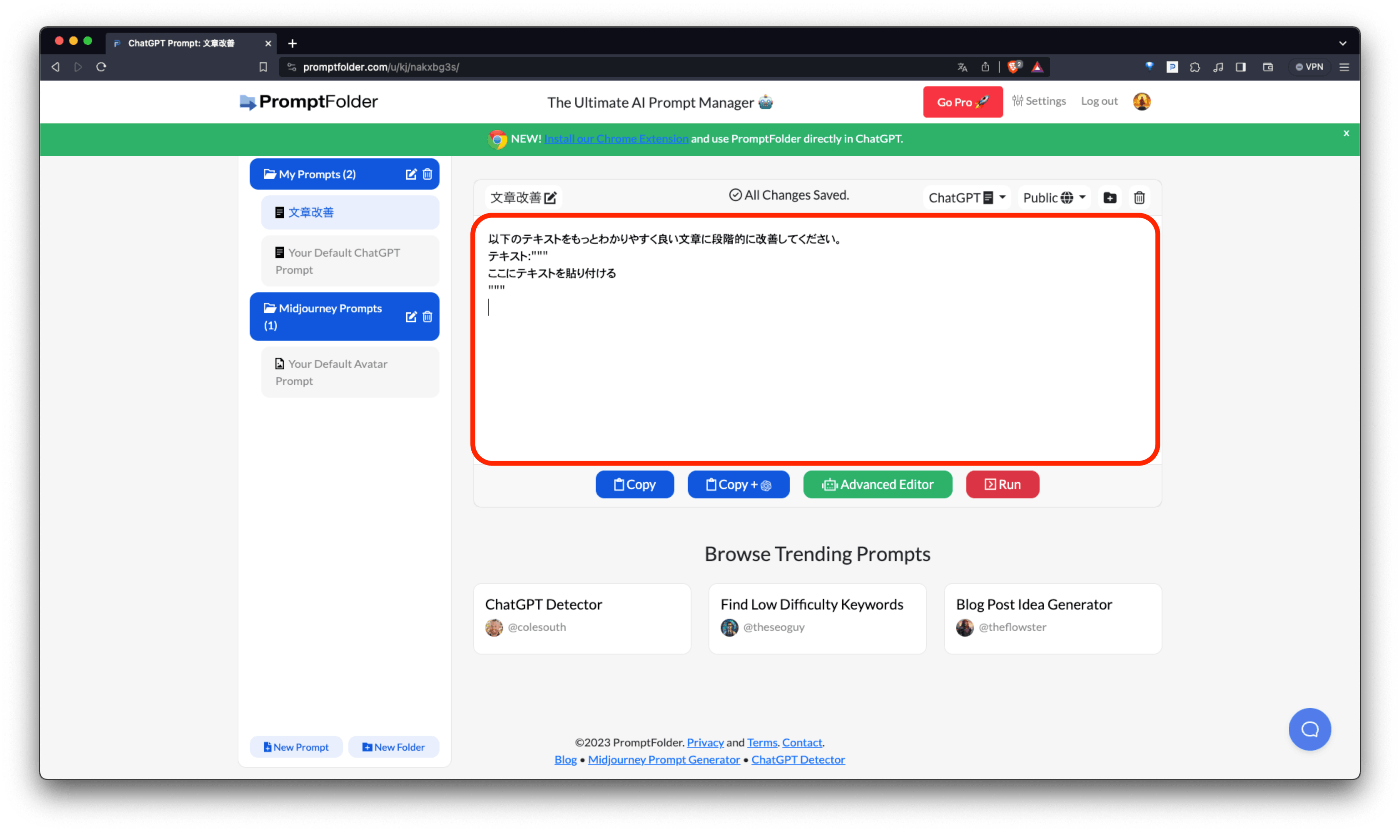The width and height of the screenshot is (1400, 832).
Task: Click the Browse Trending Prompts heading
Action: tap(817, 554)
